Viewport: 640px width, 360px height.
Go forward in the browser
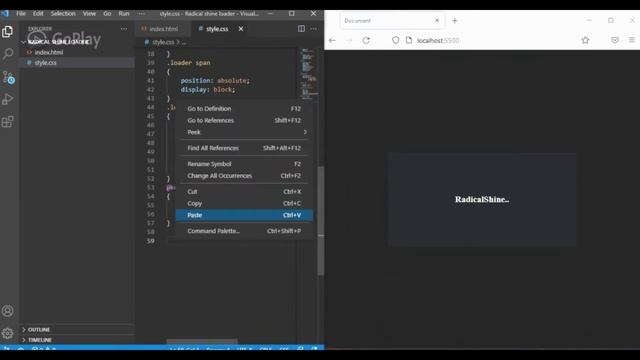349,40
